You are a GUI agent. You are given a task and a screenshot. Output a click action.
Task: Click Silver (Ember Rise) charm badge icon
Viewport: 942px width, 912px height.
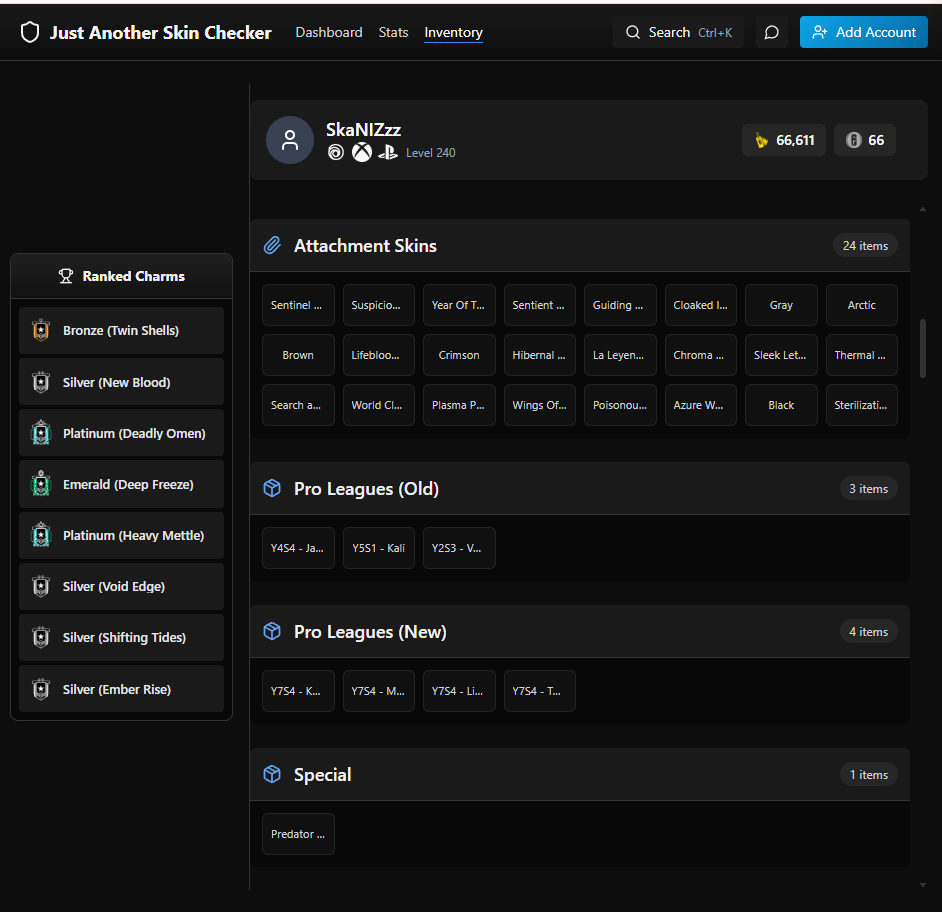41,689
